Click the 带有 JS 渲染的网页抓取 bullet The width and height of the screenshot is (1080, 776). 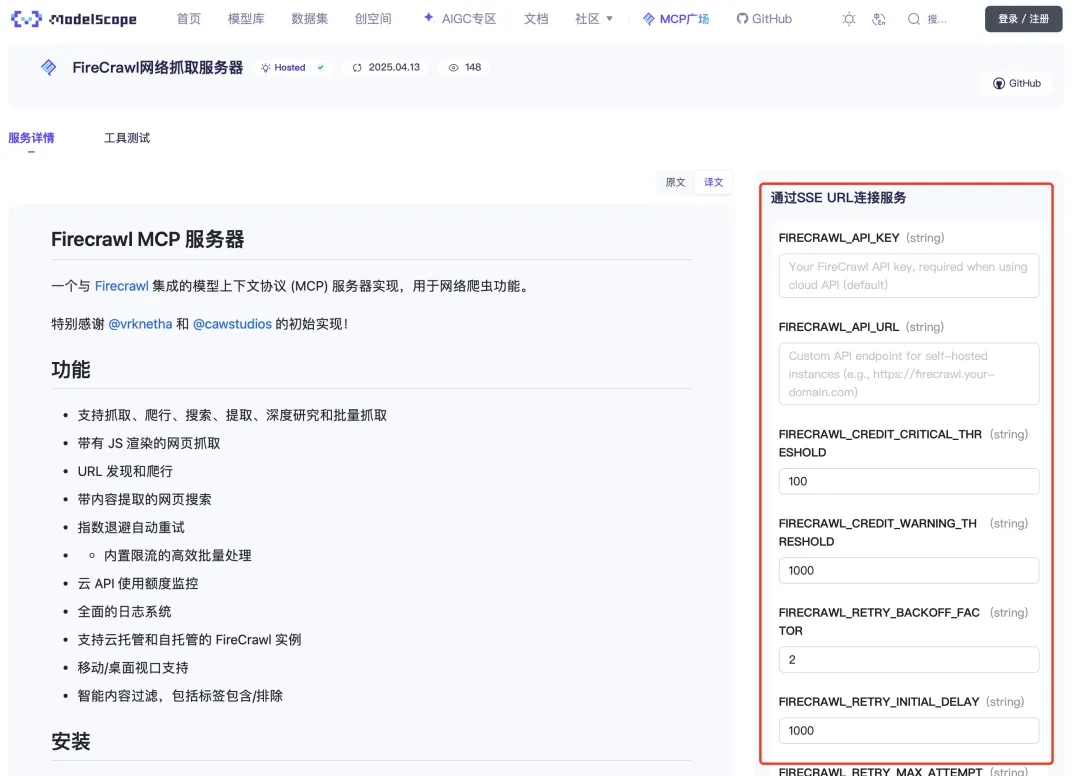[149, 443]
